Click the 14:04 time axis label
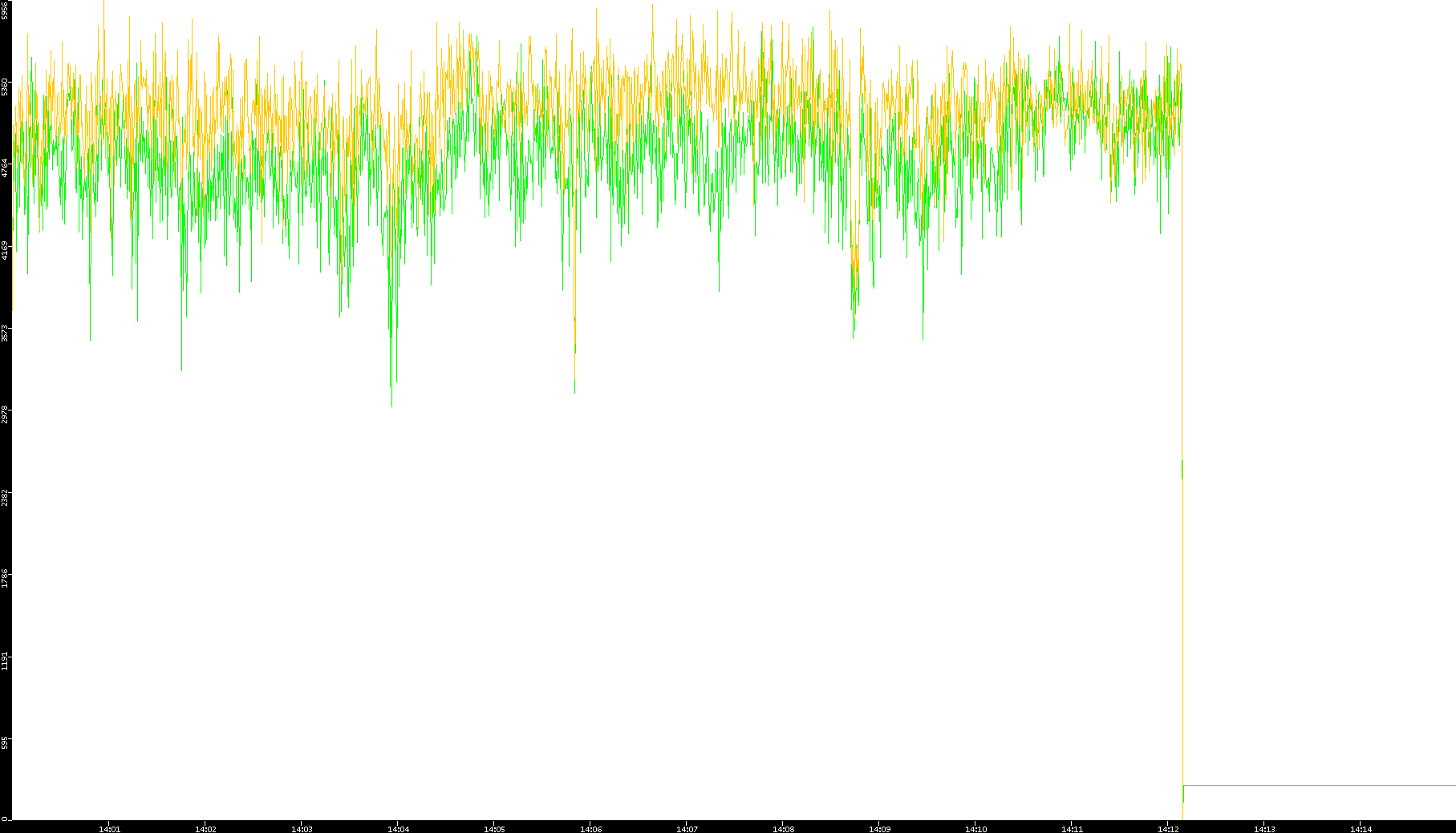Viewport: 1456px width, 833px height. click(398, 829)
